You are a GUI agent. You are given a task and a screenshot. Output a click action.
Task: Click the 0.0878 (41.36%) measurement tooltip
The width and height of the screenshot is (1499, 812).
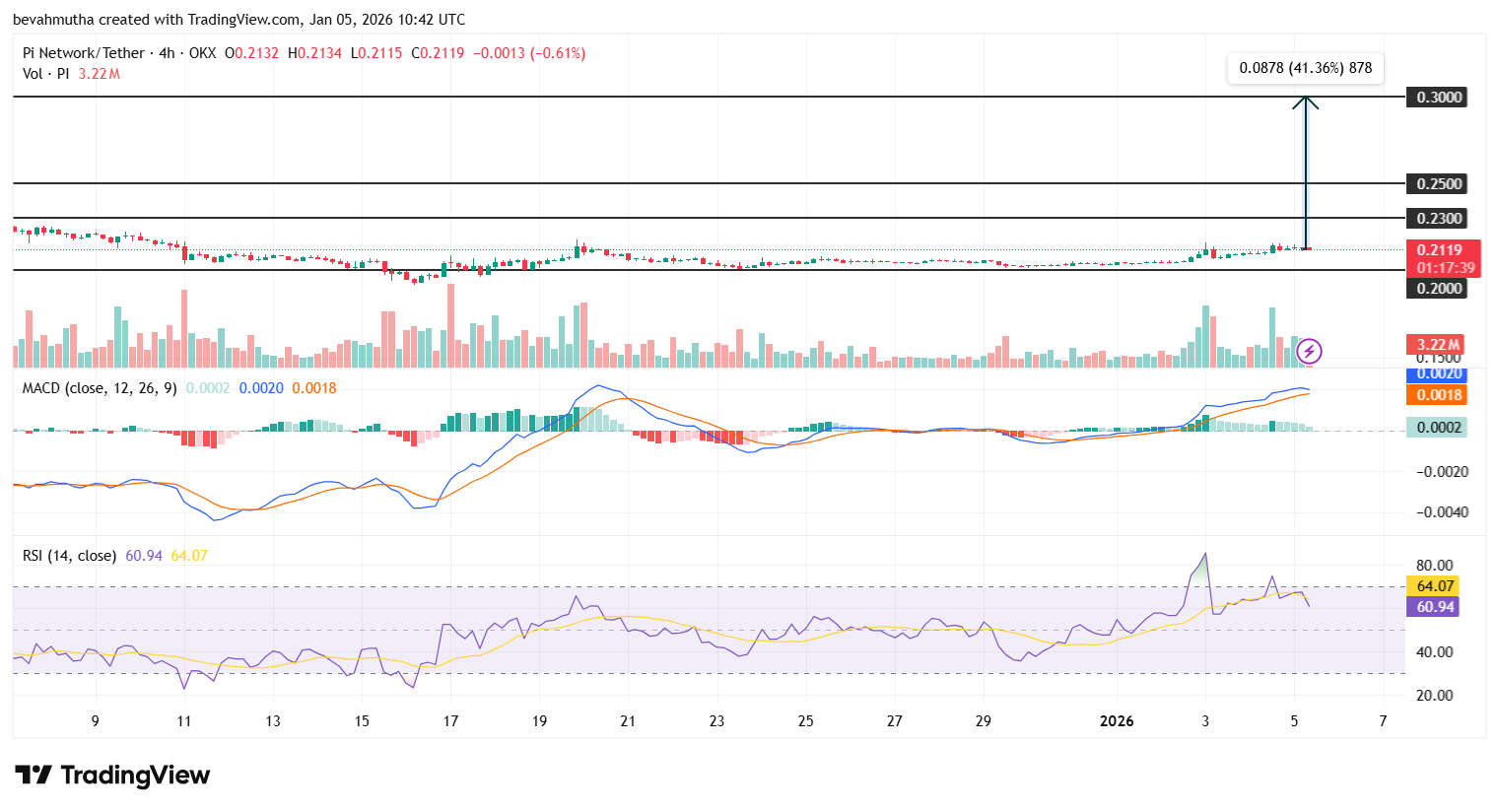tap(1305, 68)
